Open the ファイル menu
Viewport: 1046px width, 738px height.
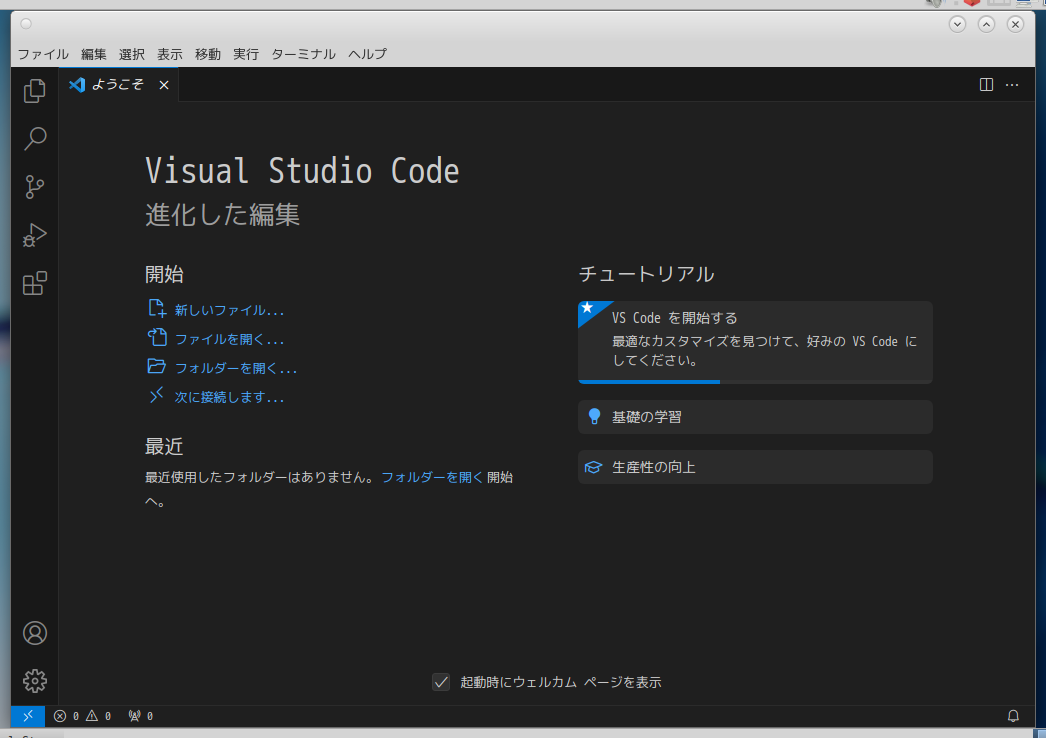point(43,54)
